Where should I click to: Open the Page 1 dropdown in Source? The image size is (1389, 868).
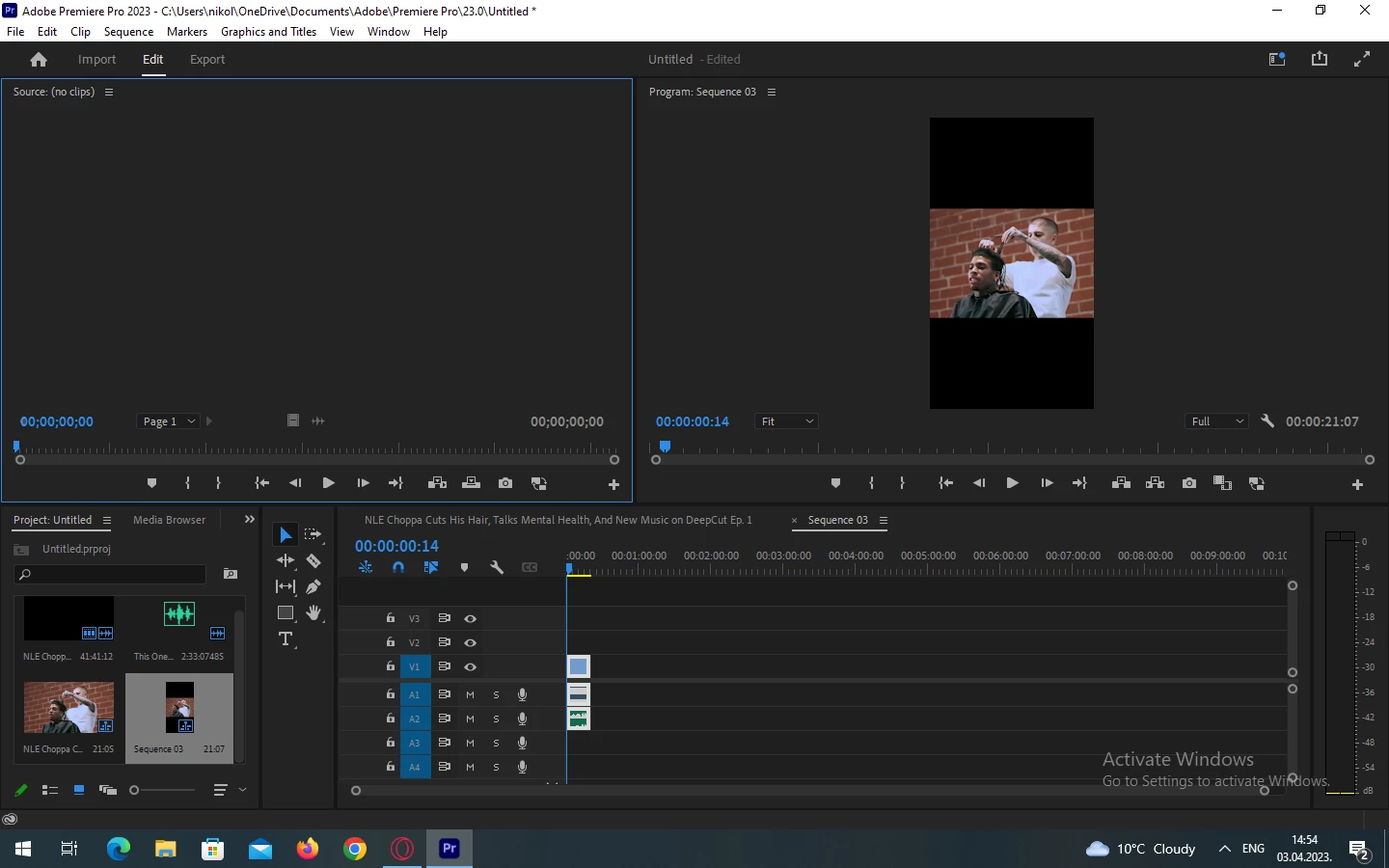pyautogui.click(x=169, y=421)
